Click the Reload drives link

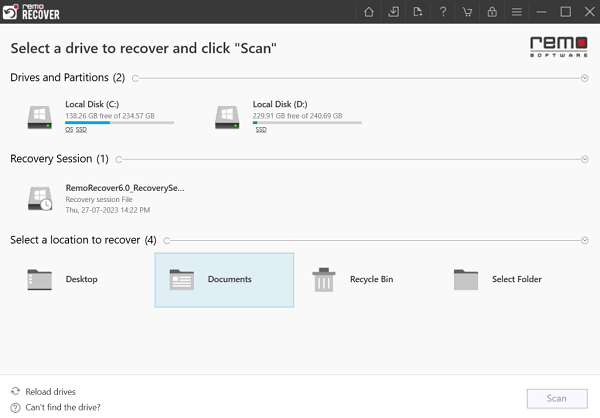(51, 392)
